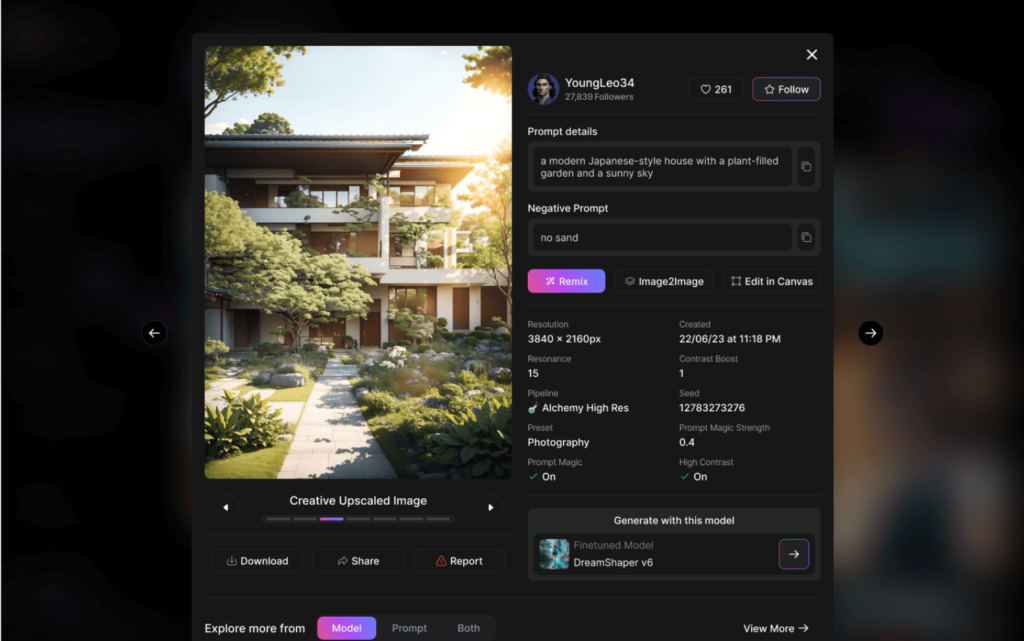Select the Model explore tab
Viewport: 1024px width, 641px height.
click(347, 628)
